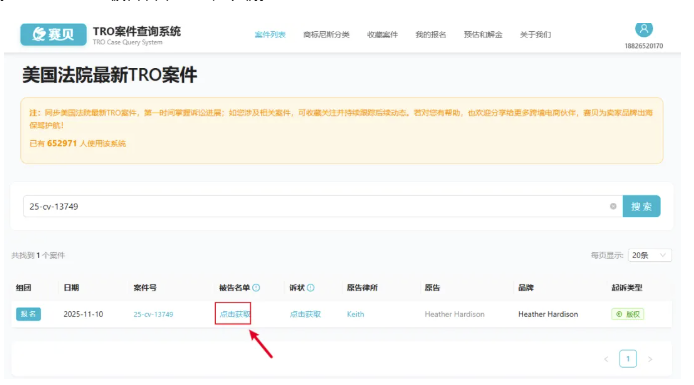
Task: Click the 案件号 column header
Action: 145,288
